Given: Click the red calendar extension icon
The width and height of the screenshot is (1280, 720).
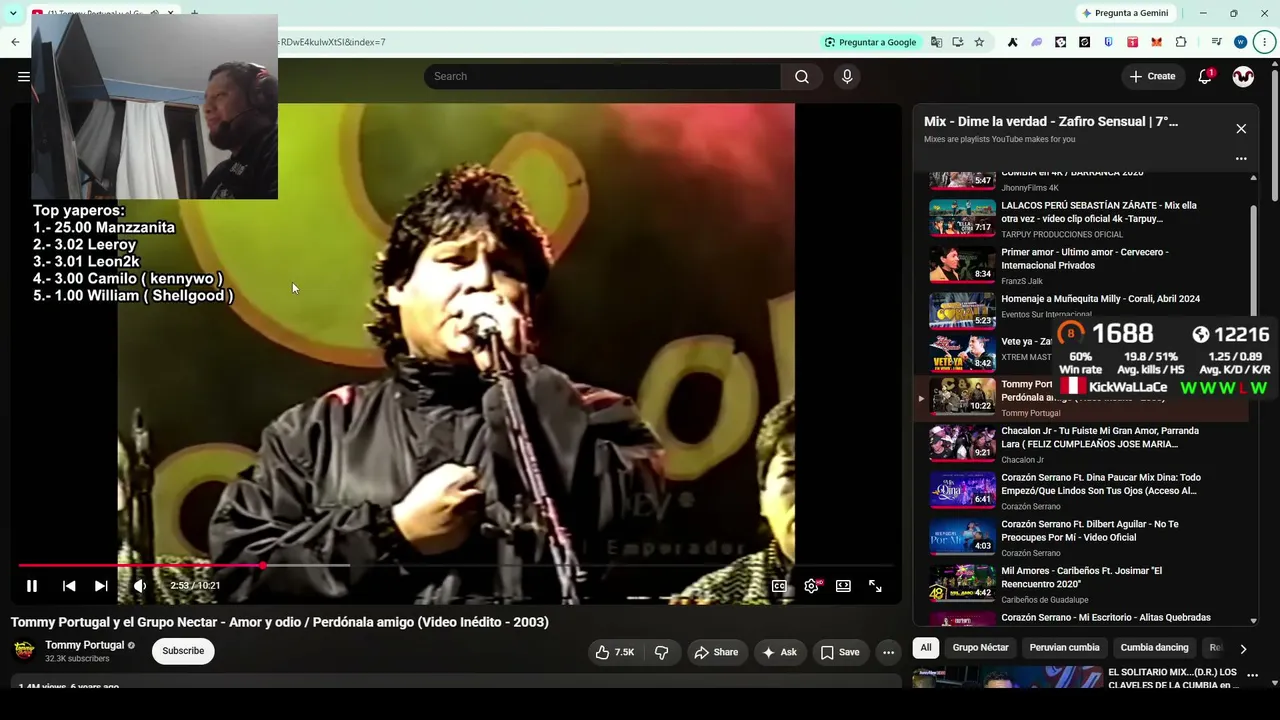Looking at the screenshot, I should pyautogui.click(x=1133, y=42).
